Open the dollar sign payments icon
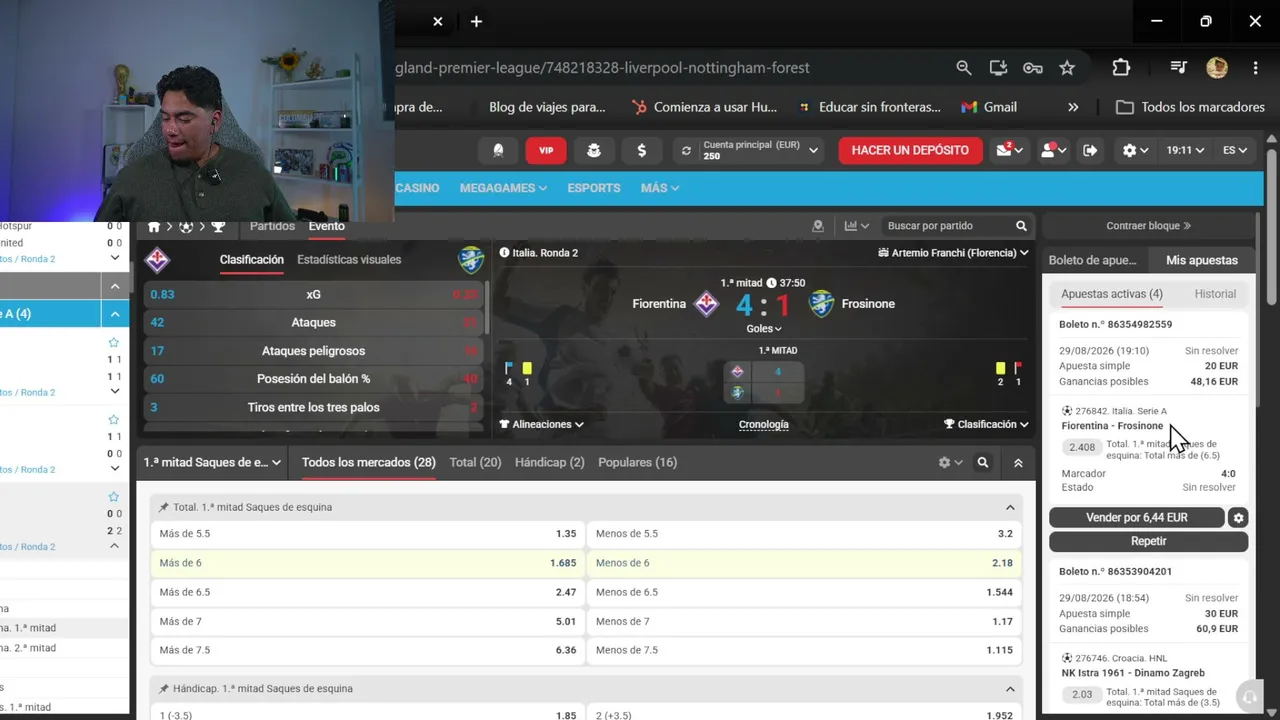The width and height of the screenshot is (1280, 720). [x=641, y=150]
